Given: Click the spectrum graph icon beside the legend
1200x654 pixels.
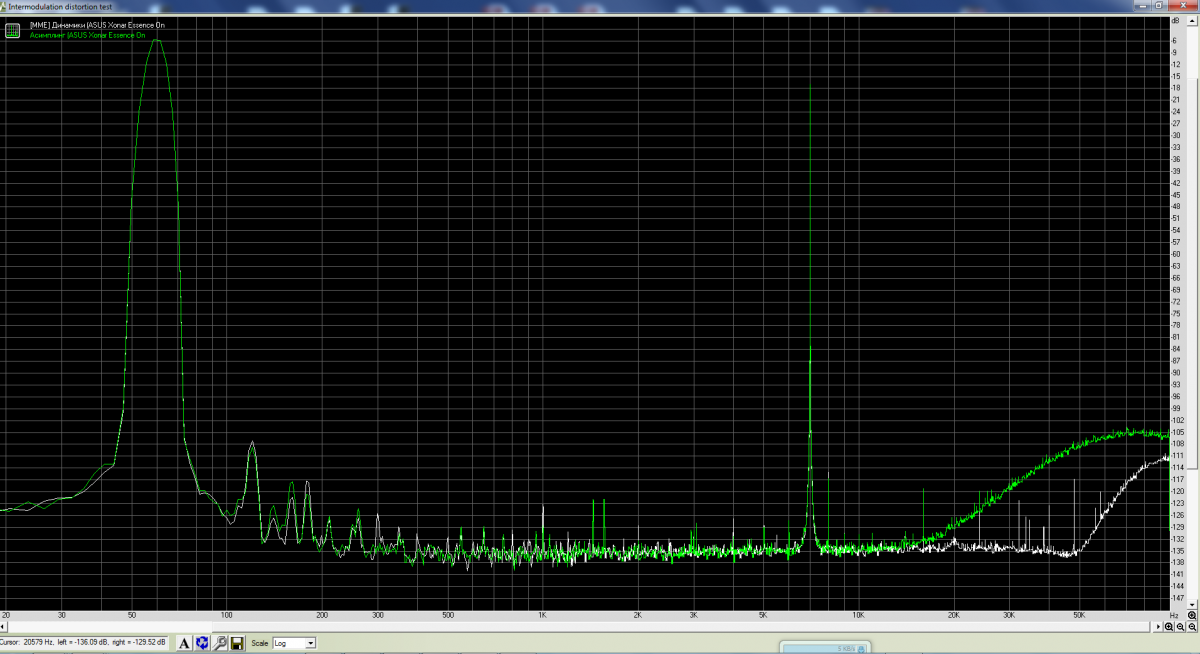Looking at the screenshot, I should tap(12, 31).
